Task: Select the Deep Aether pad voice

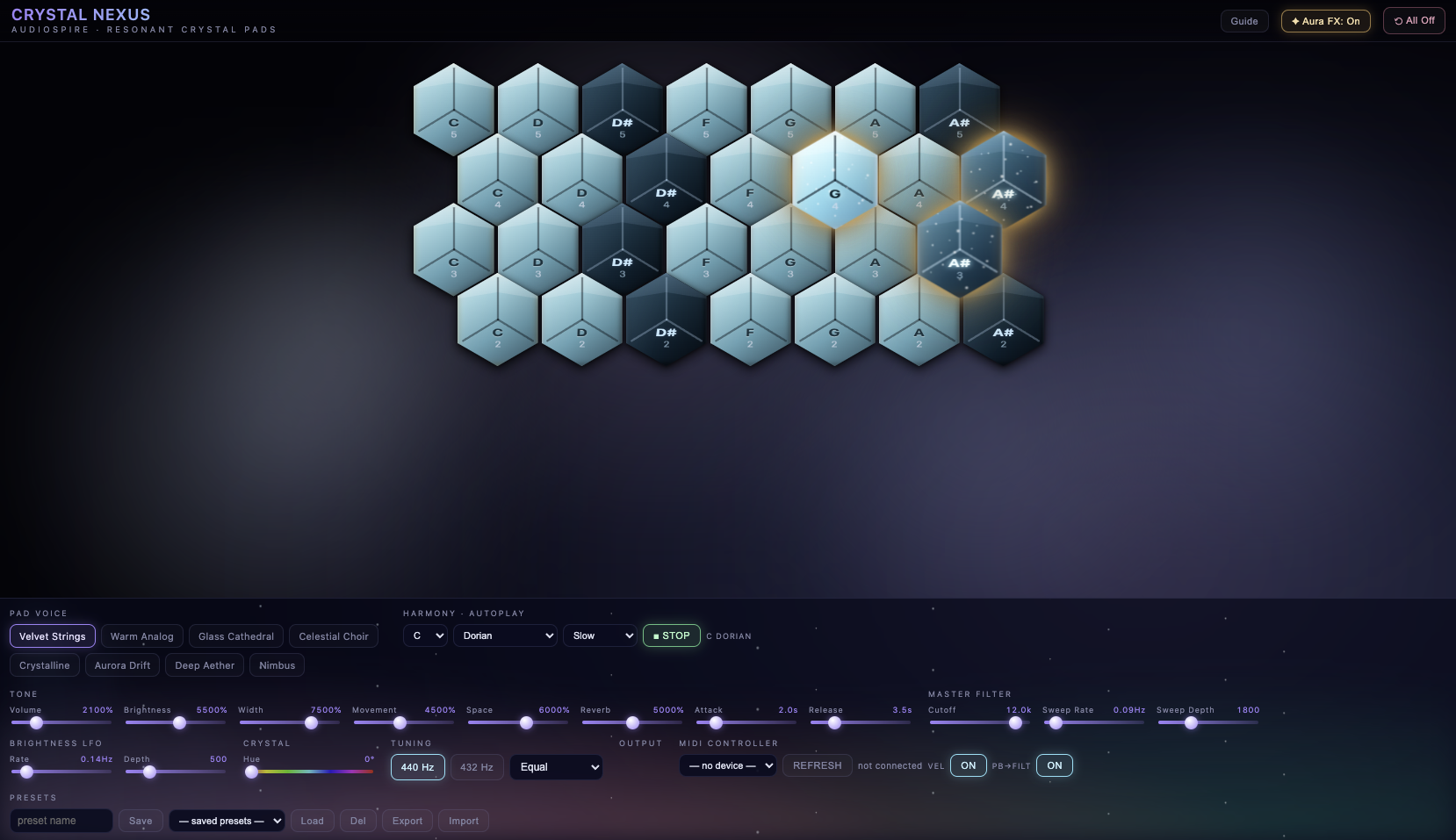Action: tap(205, 665)
